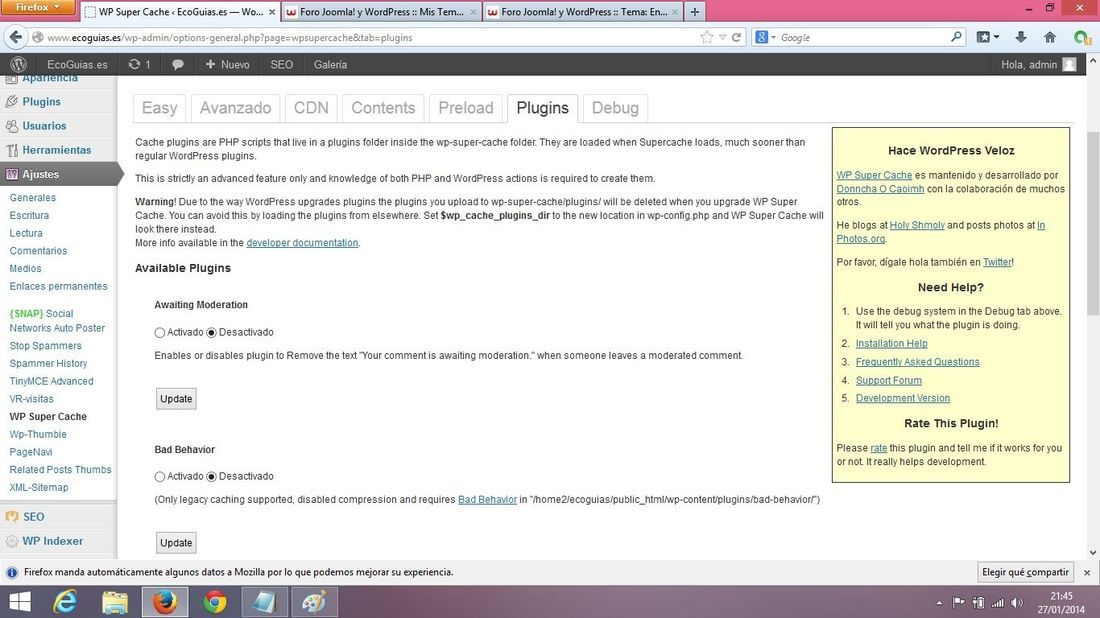Select Activado for Awaiting Moderation

(x=159, y=332)
